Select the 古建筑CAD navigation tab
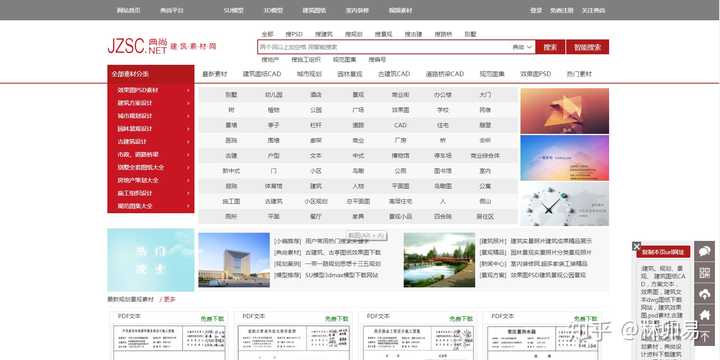The image size is (720, 360). (x=394, y=74)
